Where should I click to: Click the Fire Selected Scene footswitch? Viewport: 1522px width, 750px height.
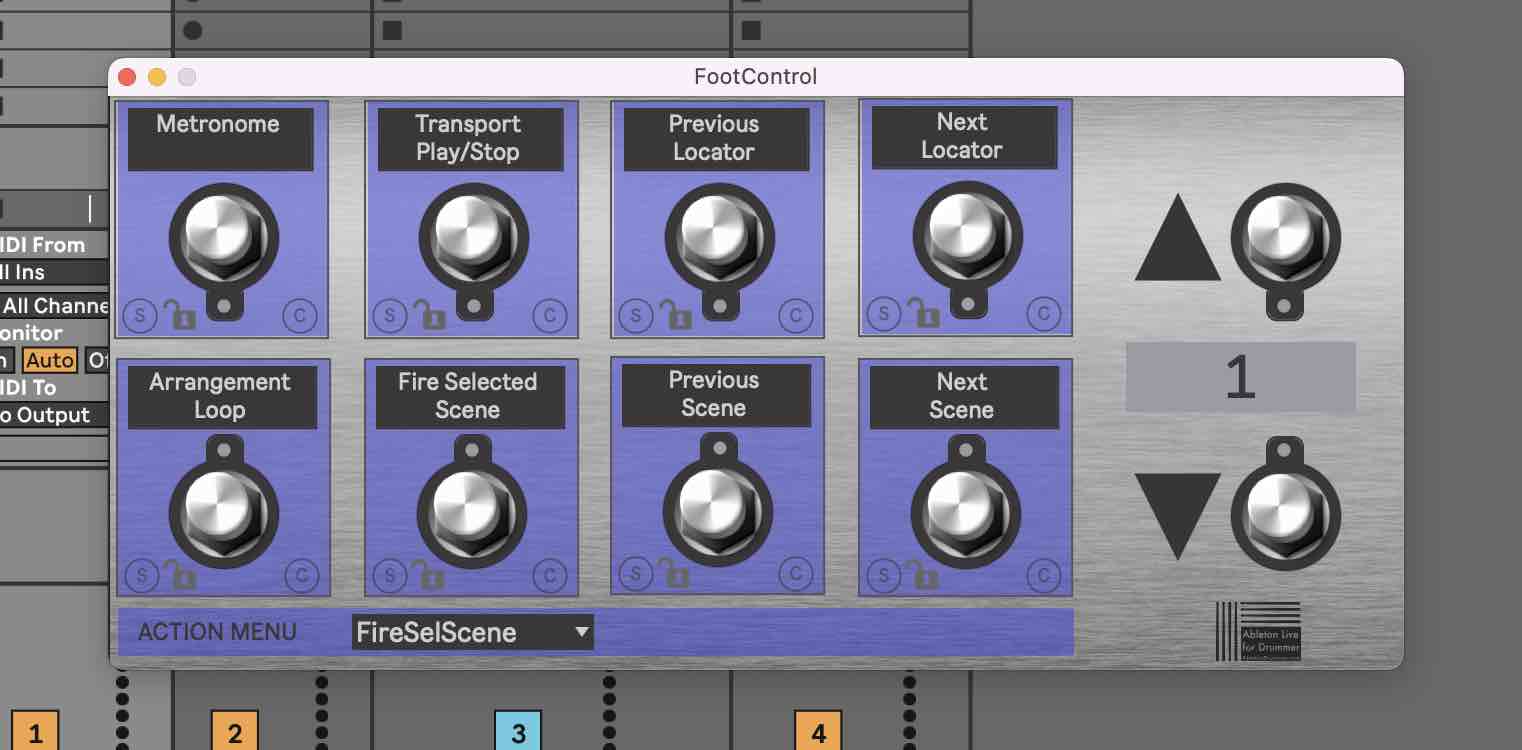[x=472, y=516]
